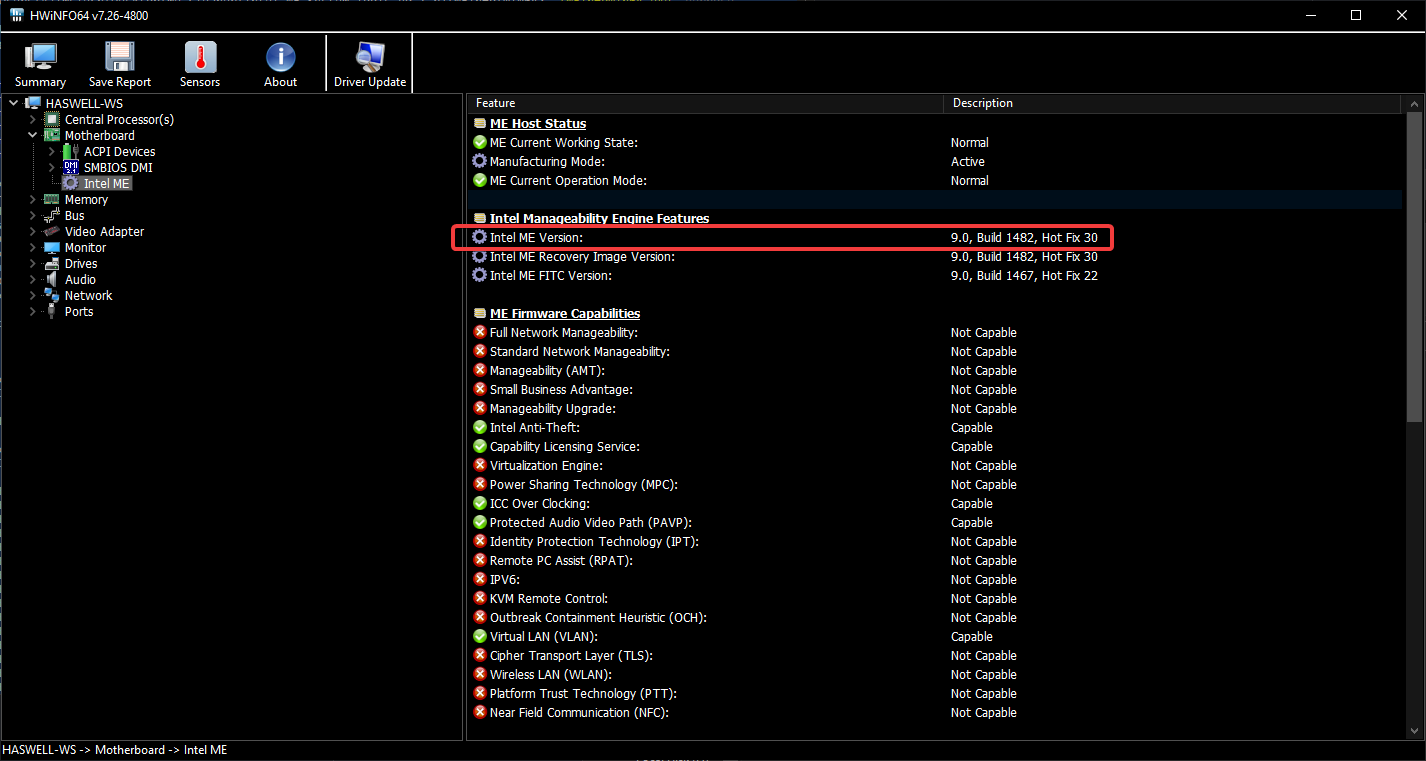Click green check icon beside ME Current Working State
The width and height of the screenshot is (1426, 761).
[x=480, y=142]
